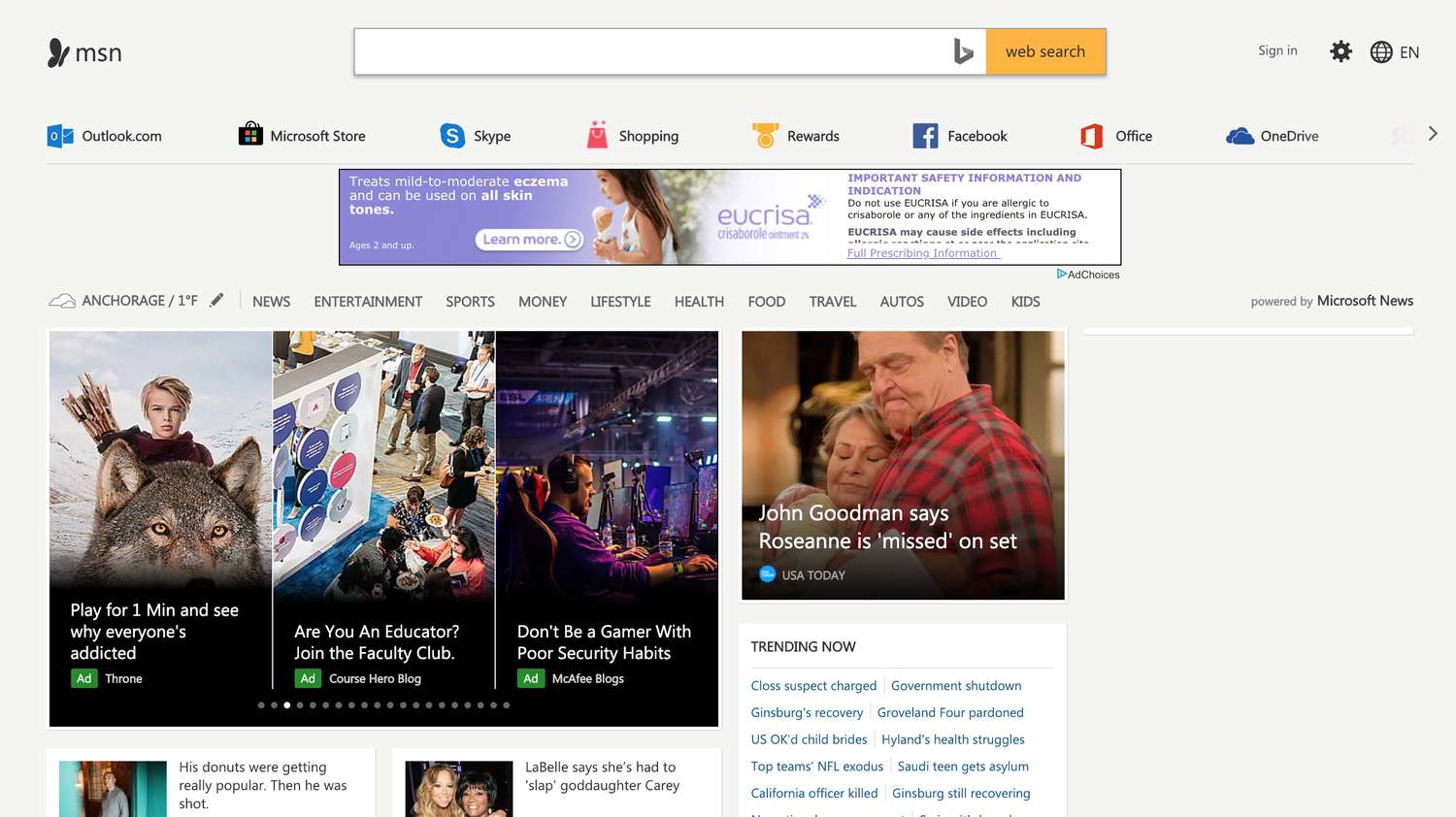
Task: Click the Ad badge next to Course Hero Blog
Action: (308, 678)
